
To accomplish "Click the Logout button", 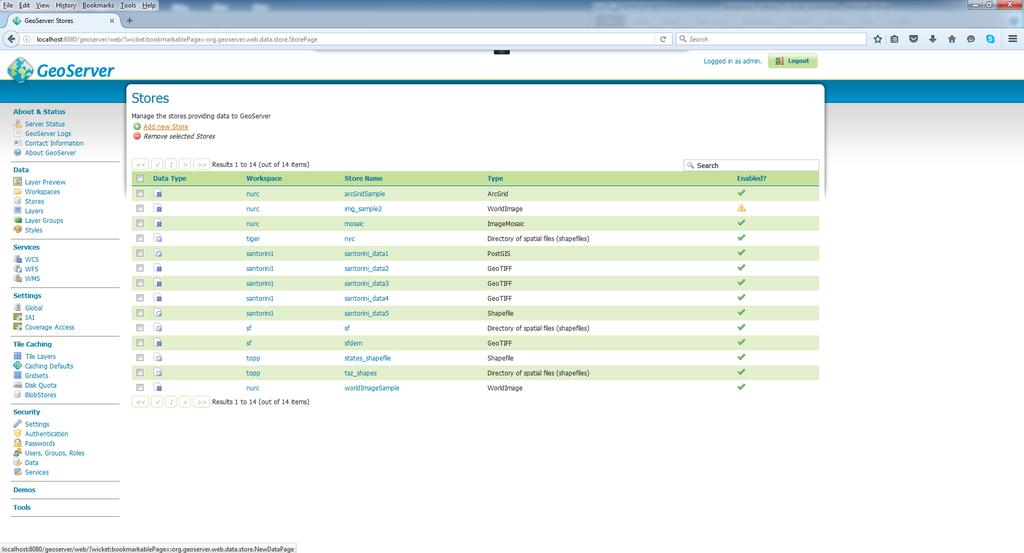I will [792, 61].
